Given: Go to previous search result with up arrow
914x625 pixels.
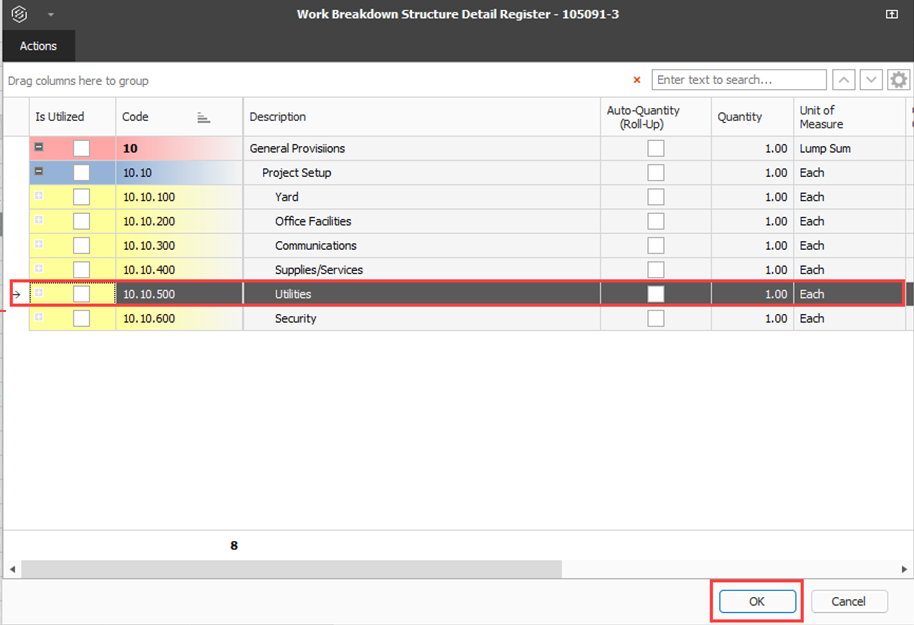Looking at the screenshot, I should tap(845, 80).
